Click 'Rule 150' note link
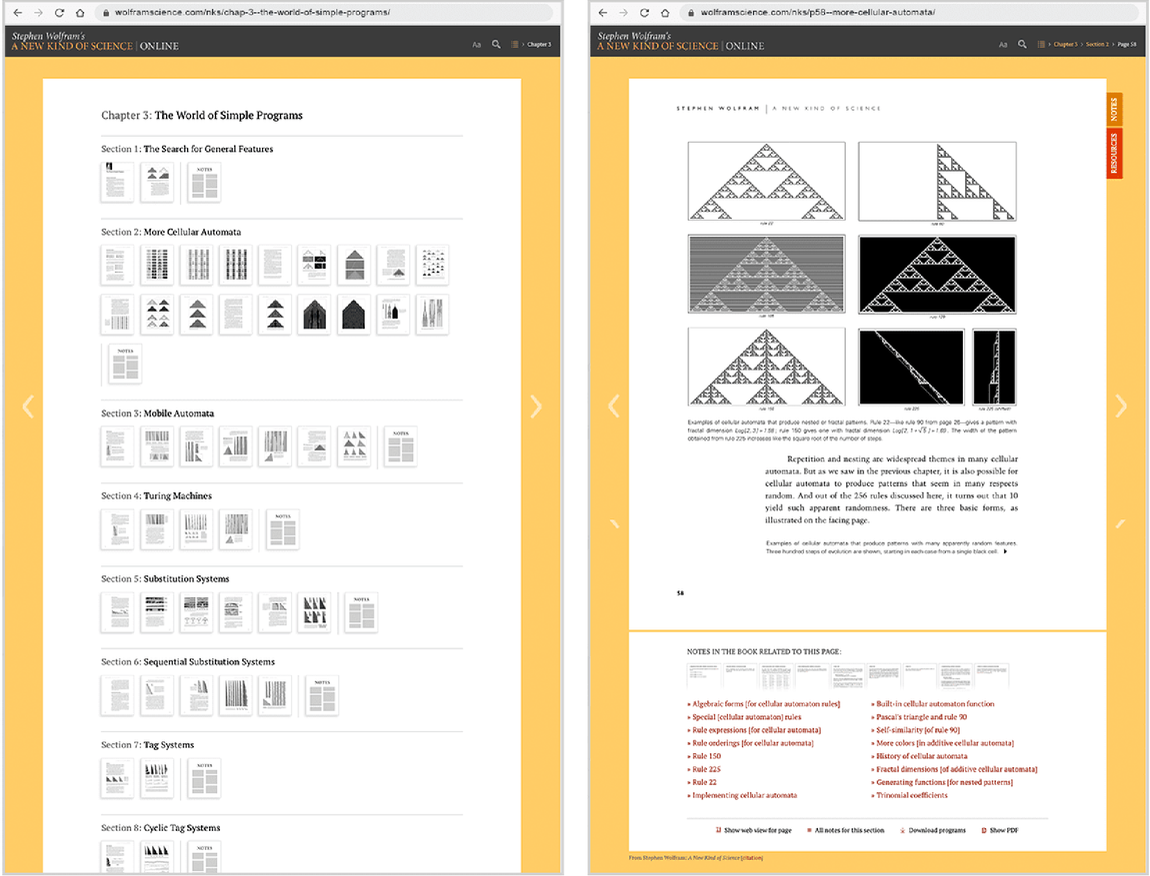 click(707, 756)
